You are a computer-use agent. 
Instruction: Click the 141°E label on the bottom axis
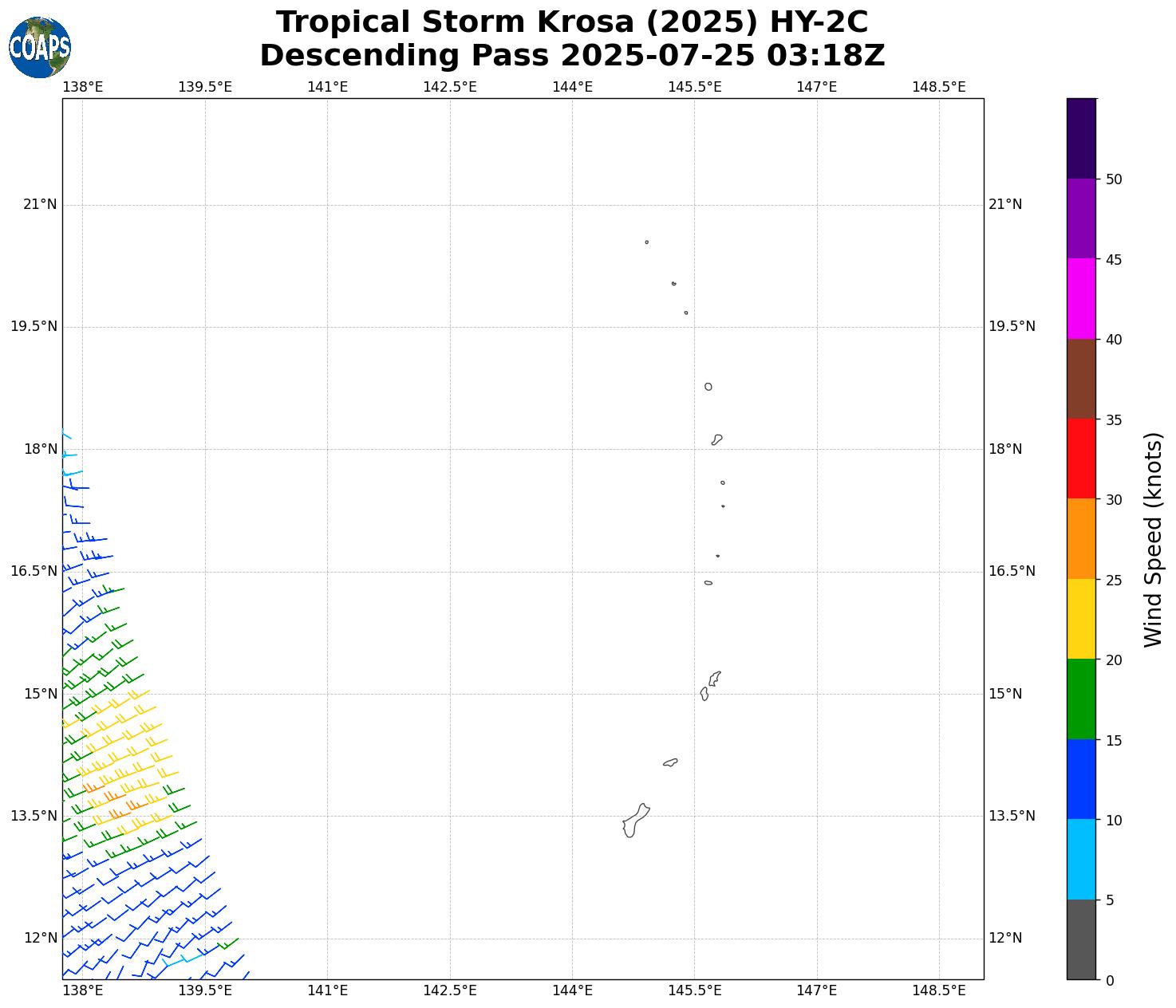pos(327,990)
